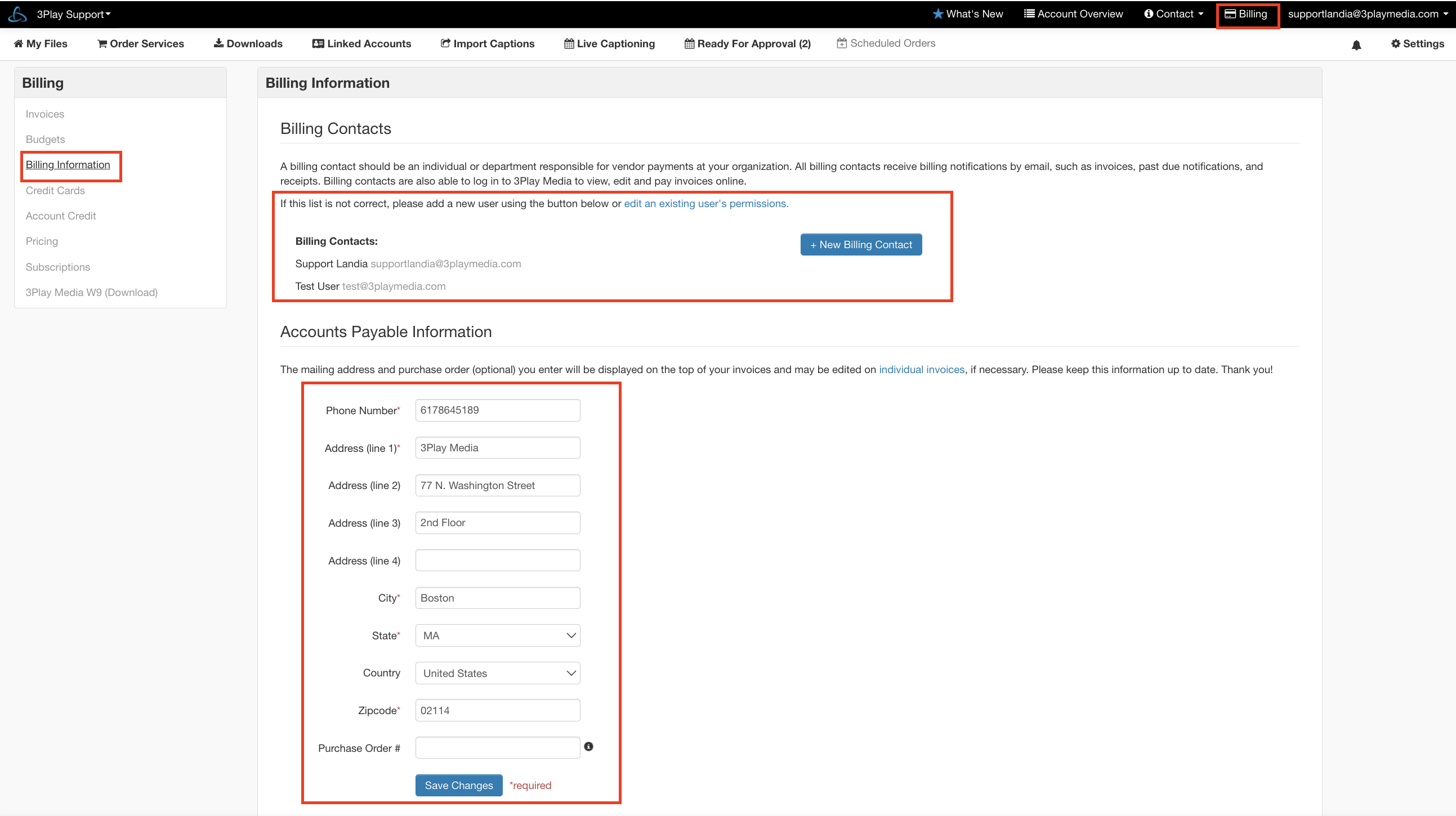The height and width of the screenshot is (816, 1456).
Task: Click the Purchase Order info icon
Action: click(x=588, y=746)
